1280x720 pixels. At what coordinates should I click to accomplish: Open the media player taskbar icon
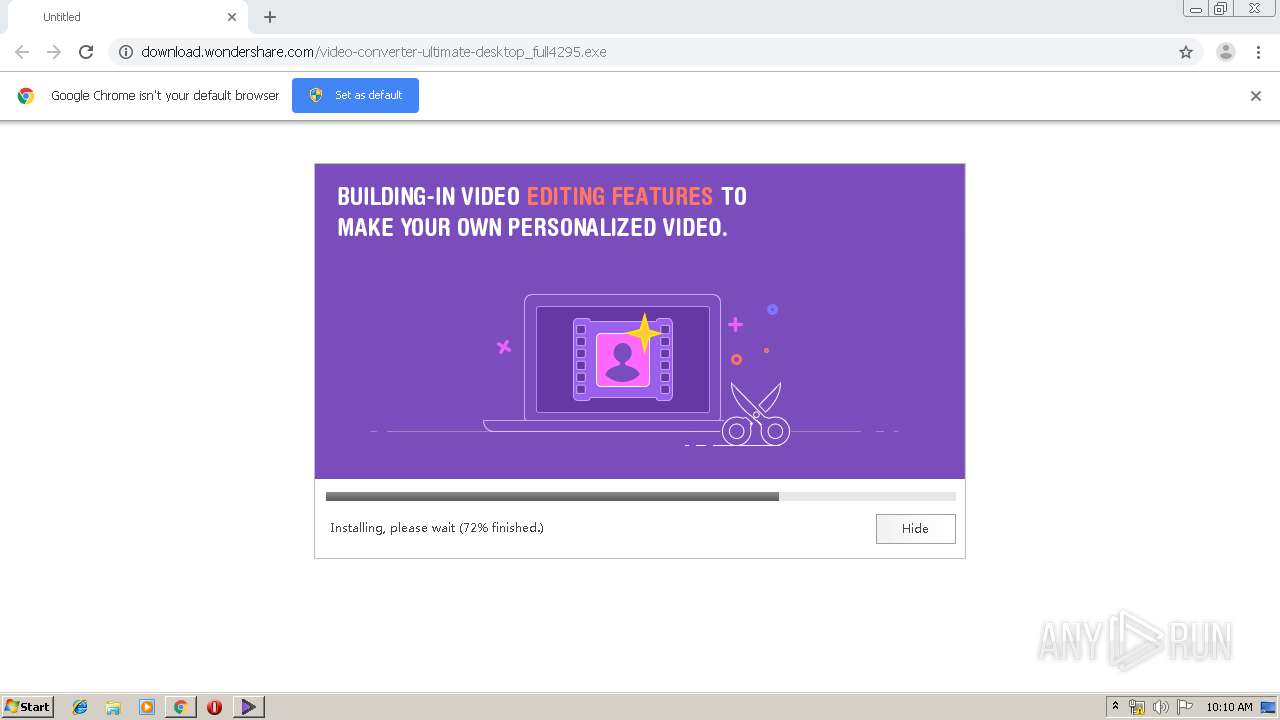(x=147, y=707)
